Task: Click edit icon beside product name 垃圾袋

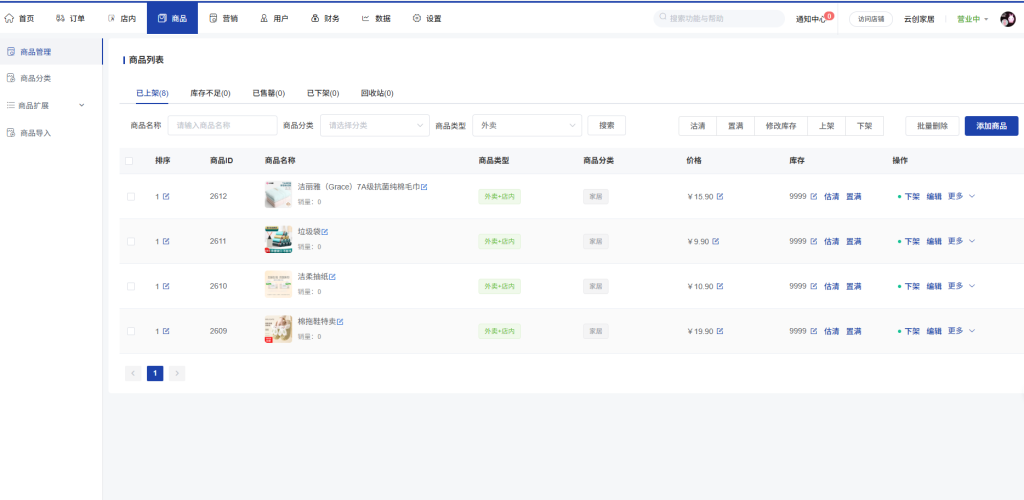Action: (x=325, y=232)
